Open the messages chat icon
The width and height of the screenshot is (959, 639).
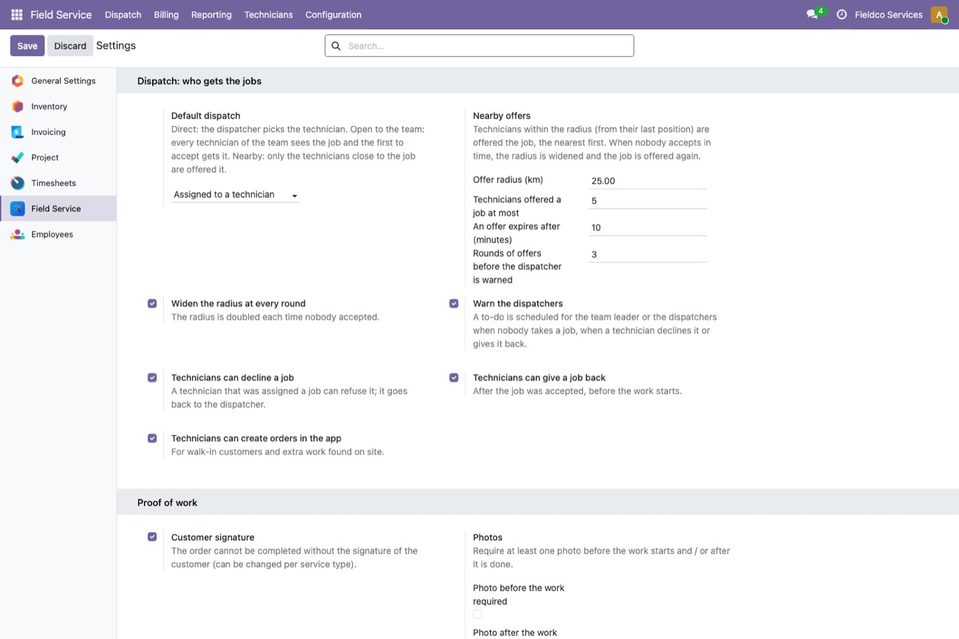tap(812, 14)
